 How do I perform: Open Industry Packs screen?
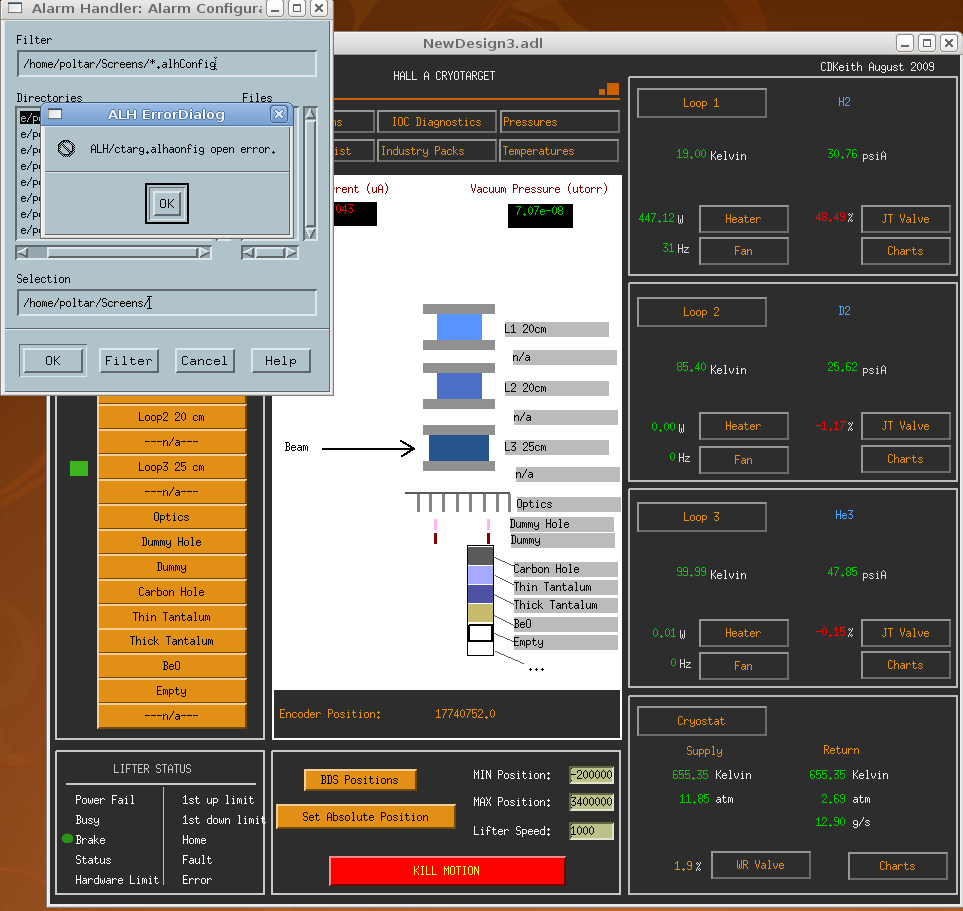point(437,151)
